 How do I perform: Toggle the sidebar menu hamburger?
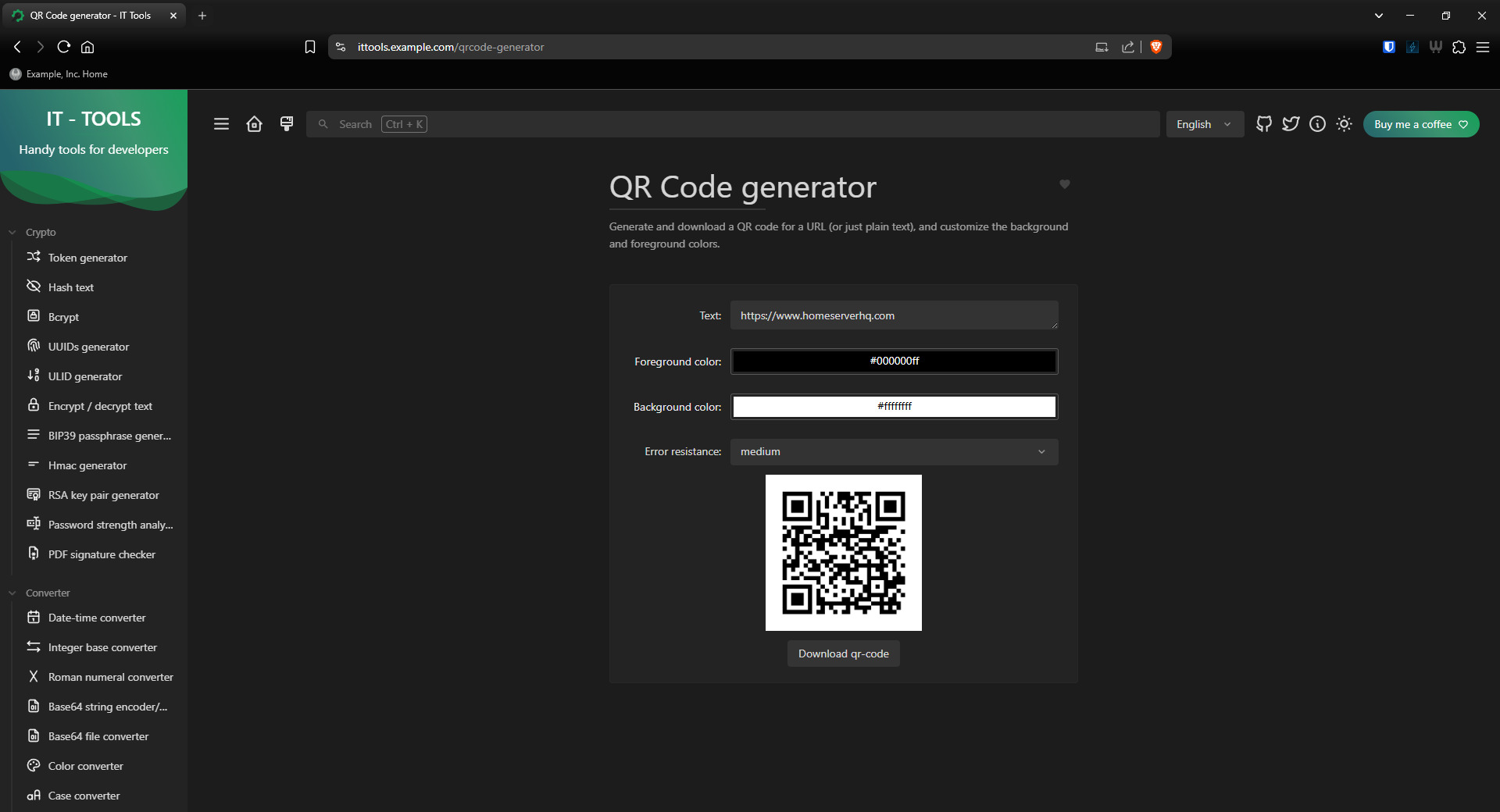221,124
